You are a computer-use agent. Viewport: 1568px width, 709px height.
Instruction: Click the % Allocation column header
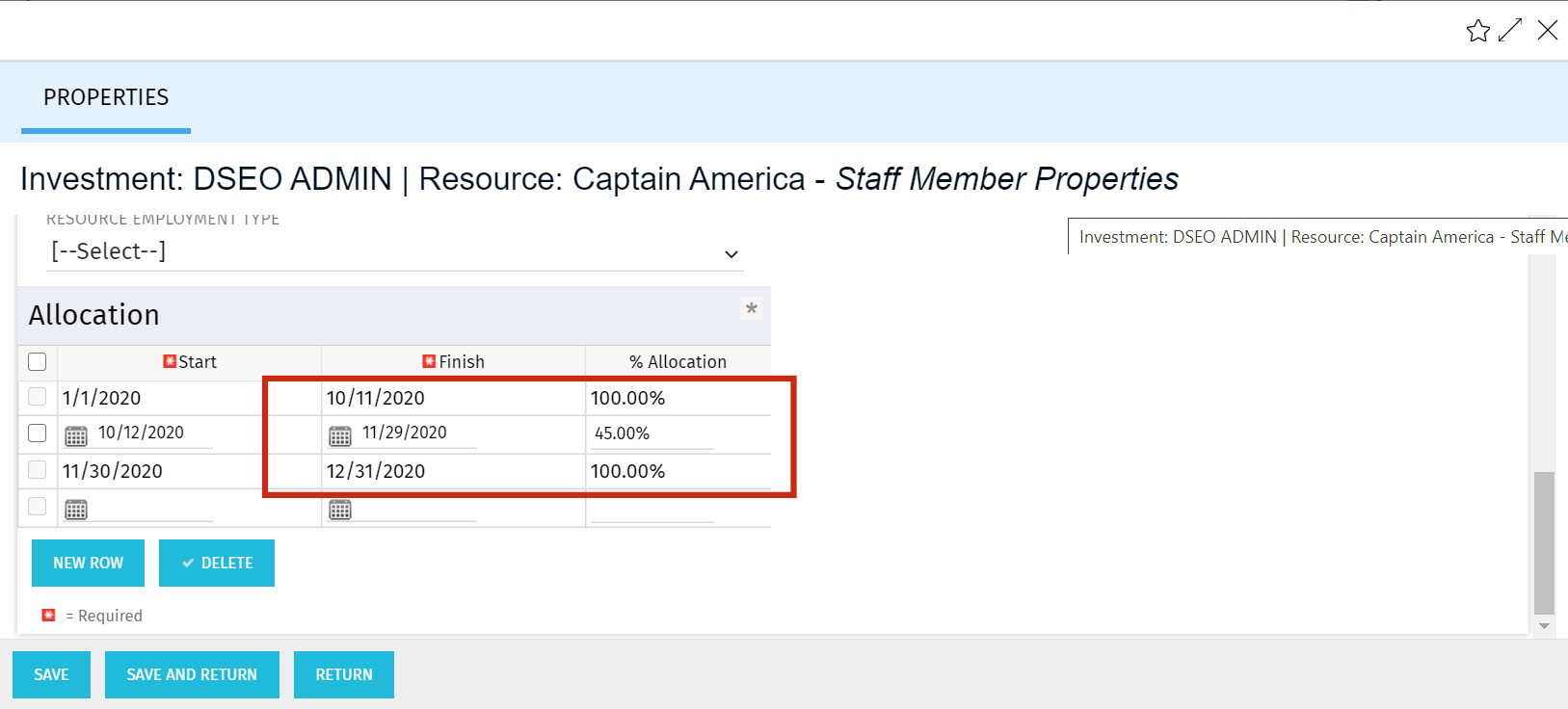(678, 362)
